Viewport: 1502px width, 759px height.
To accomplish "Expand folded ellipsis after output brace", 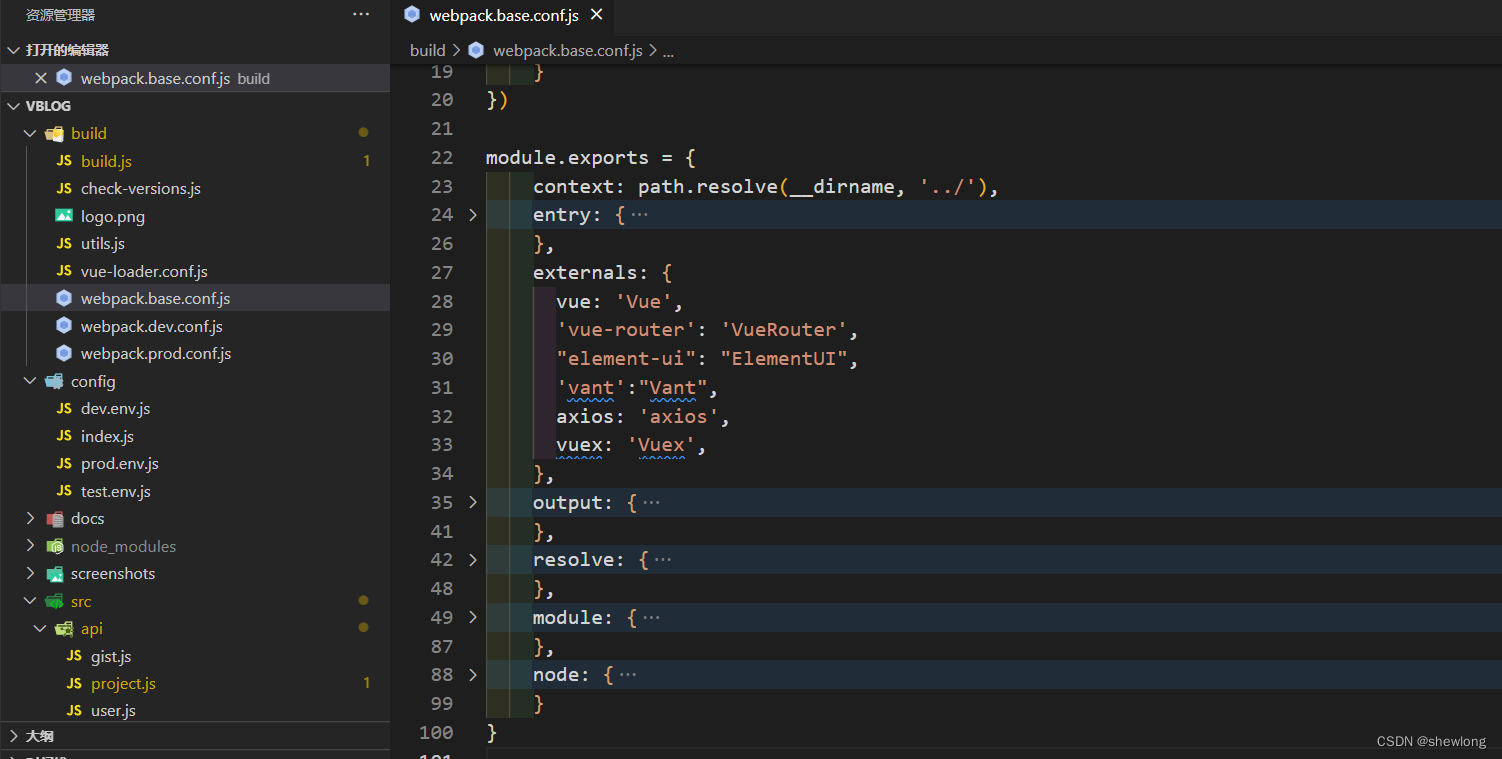I will (x=651, y=502).
